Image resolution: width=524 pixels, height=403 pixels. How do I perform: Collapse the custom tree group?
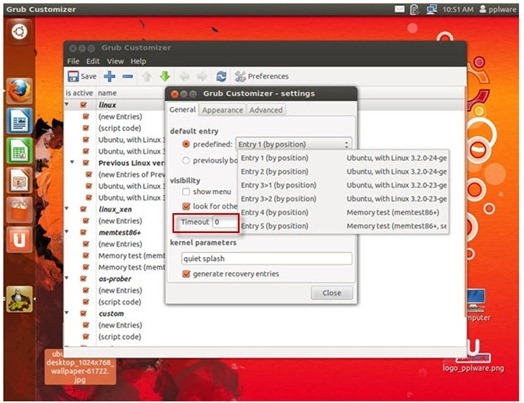[67, 312]
